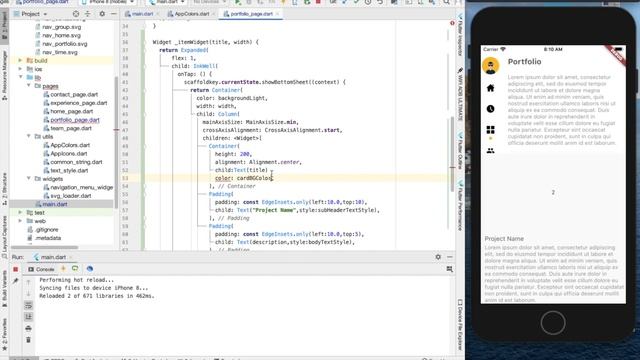Expand the web folder
Image resolution: width=640 pixels, height=360 pixels.
point(20,221)
